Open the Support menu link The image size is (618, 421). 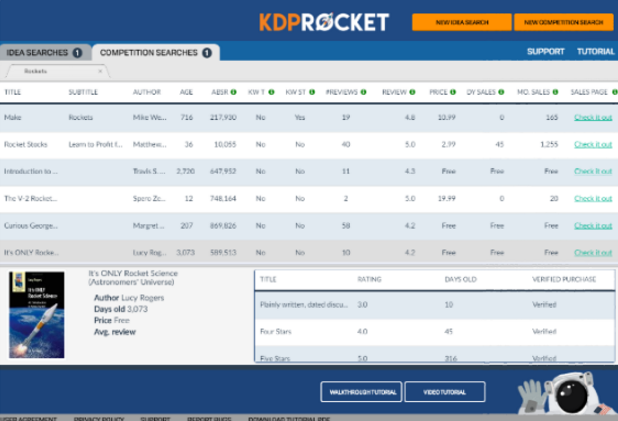pyautogui.click(x=546, y=52)
